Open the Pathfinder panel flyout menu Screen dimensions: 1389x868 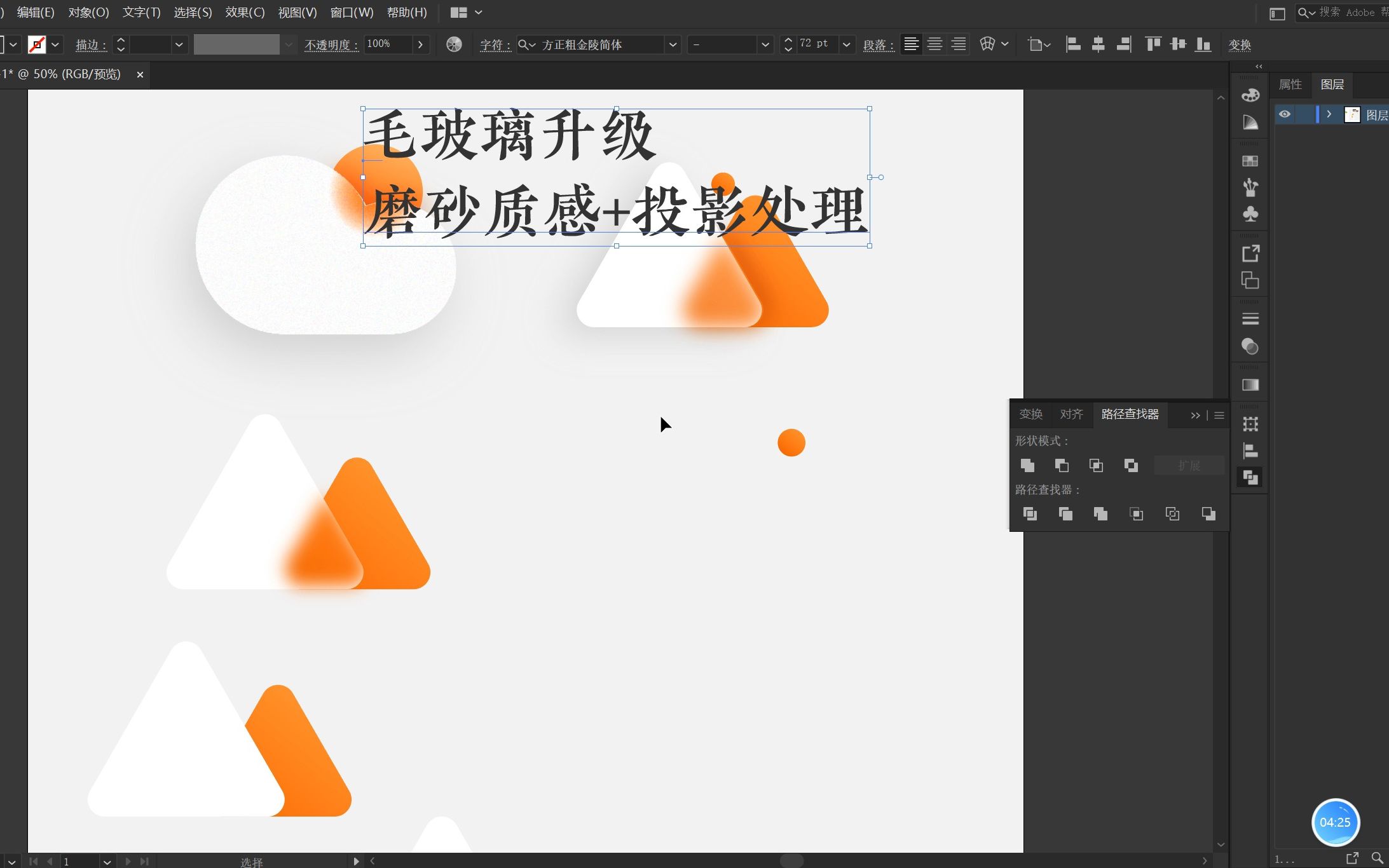pos(1218,415)
